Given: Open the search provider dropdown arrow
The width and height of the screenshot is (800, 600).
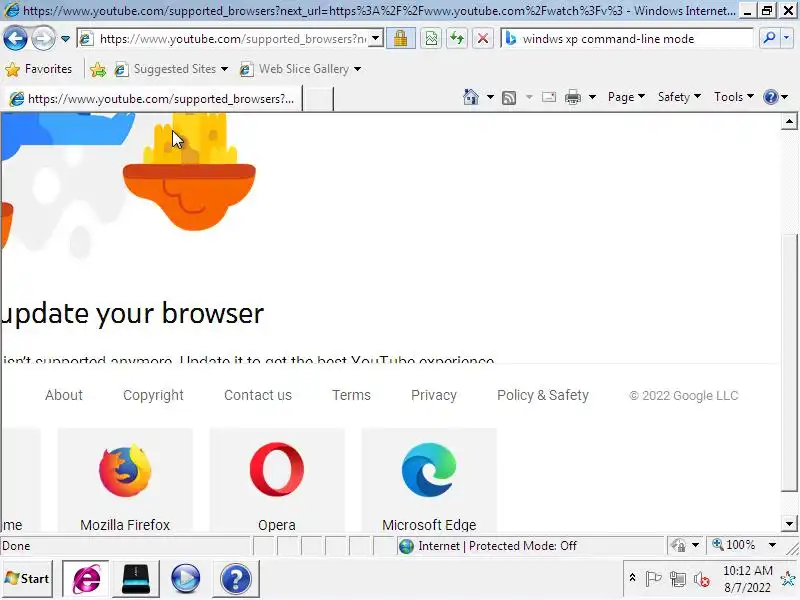Looking at the screenshot, I should [786, 38].
